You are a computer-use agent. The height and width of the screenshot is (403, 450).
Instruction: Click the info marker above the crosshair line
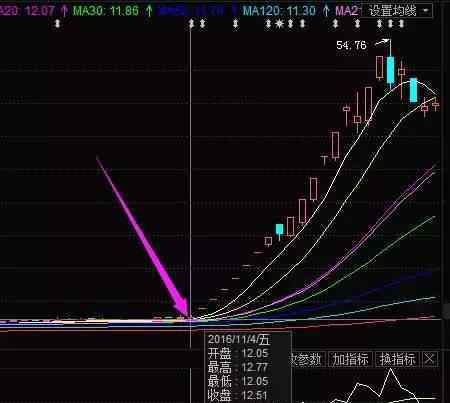pyautogui.click(x=191, y=24)
